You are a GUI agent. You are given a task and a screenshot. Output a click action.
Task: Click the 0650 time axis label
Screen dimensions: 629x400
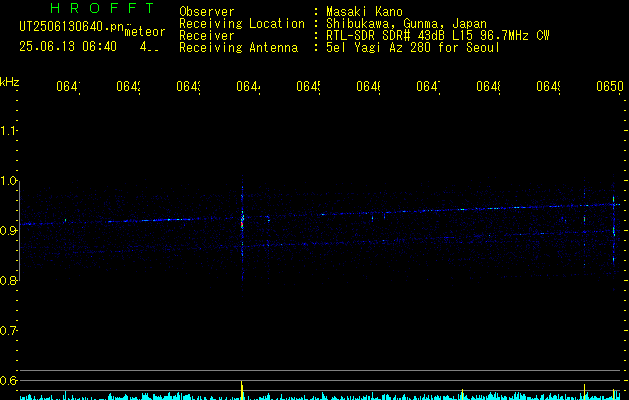610,86
